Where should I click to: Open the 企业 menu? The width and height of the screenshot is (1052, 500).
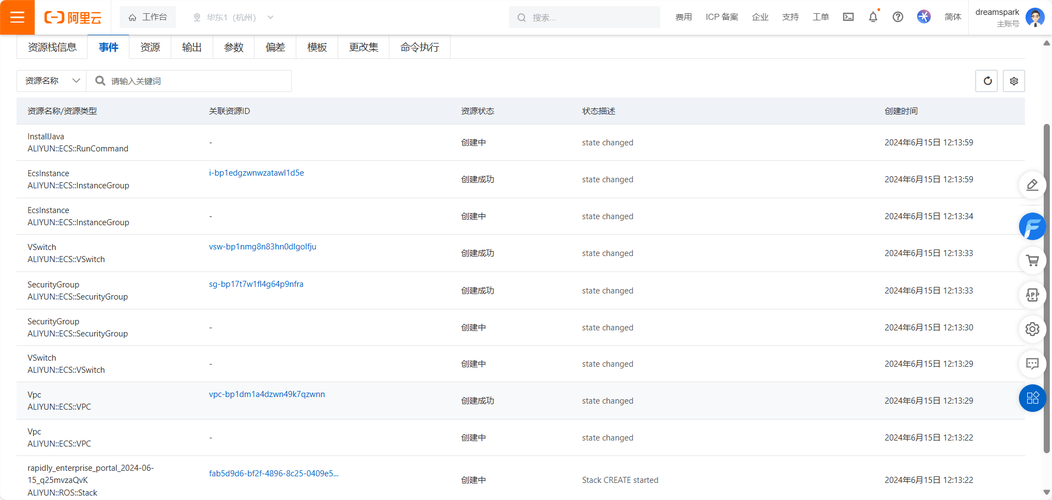point(760,17)
